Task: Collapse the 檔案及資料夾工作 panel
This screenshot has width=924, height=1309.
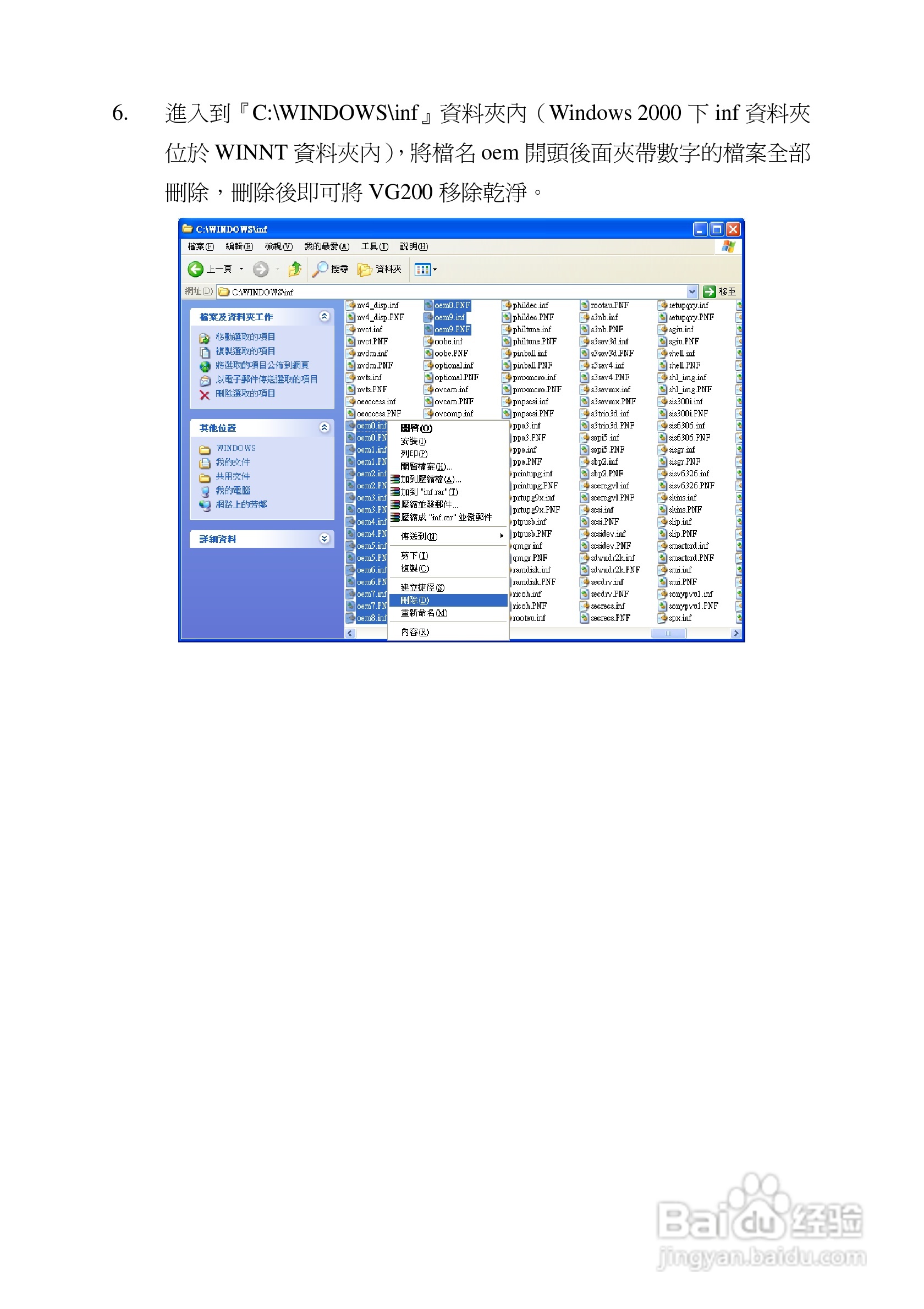Action: click(324, 316)
